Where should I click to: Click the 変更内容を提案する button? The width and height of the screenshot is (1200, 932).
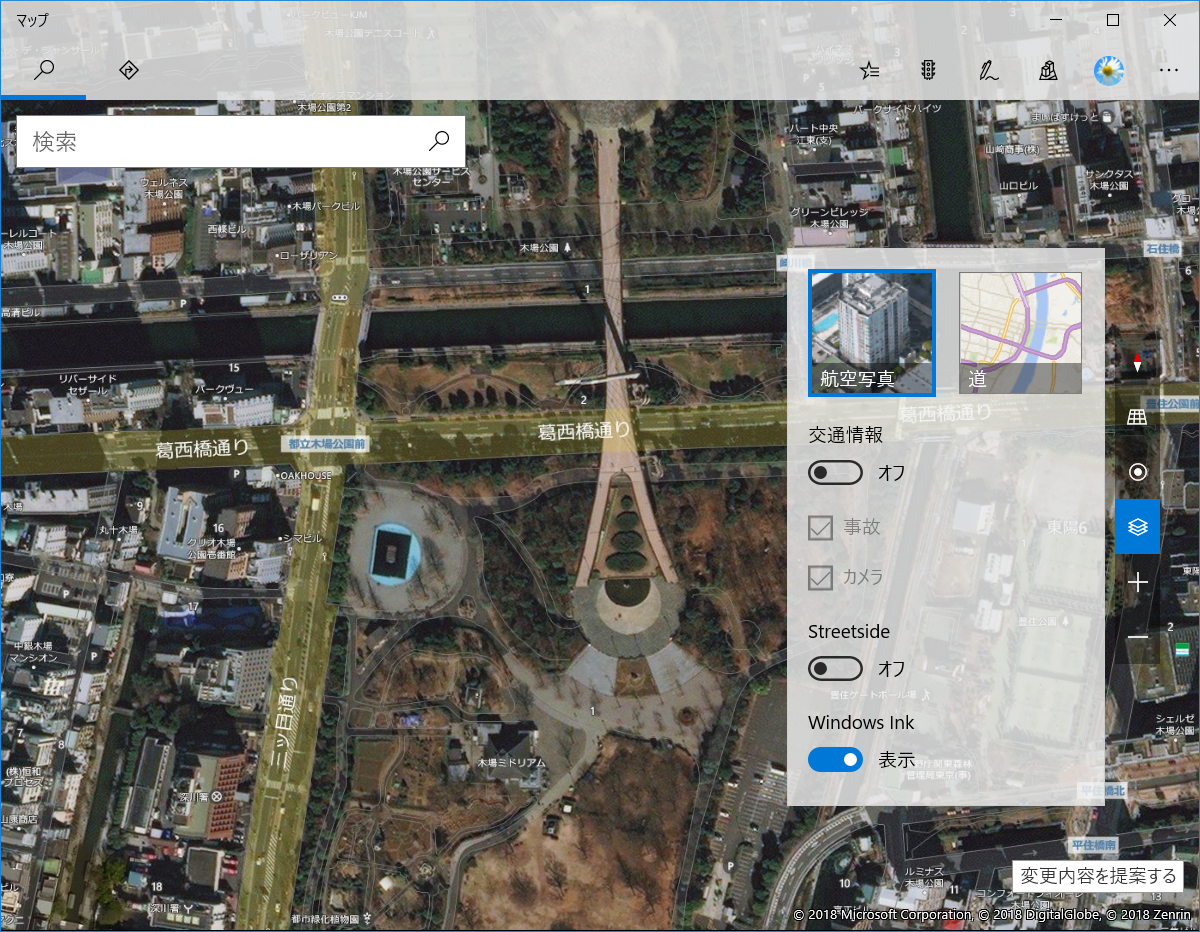point(1098,876)
